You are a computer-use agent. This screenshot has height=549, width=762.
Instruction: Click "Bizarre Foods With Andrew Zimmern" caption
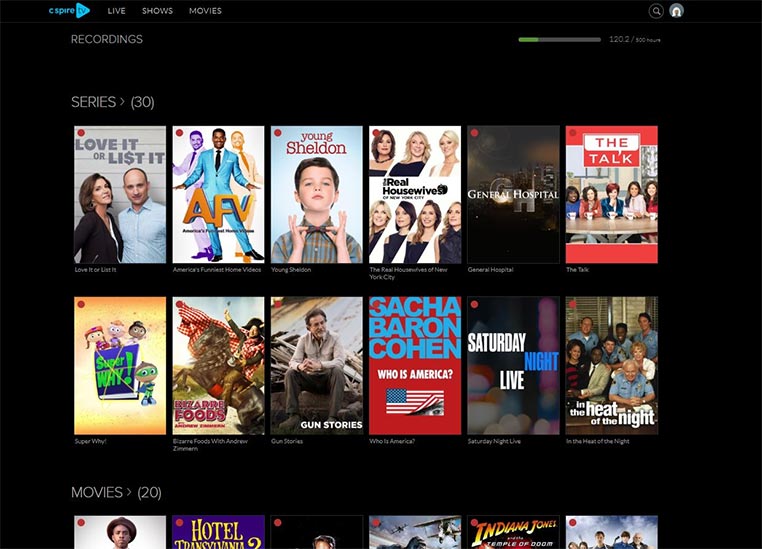click(210, 445)
